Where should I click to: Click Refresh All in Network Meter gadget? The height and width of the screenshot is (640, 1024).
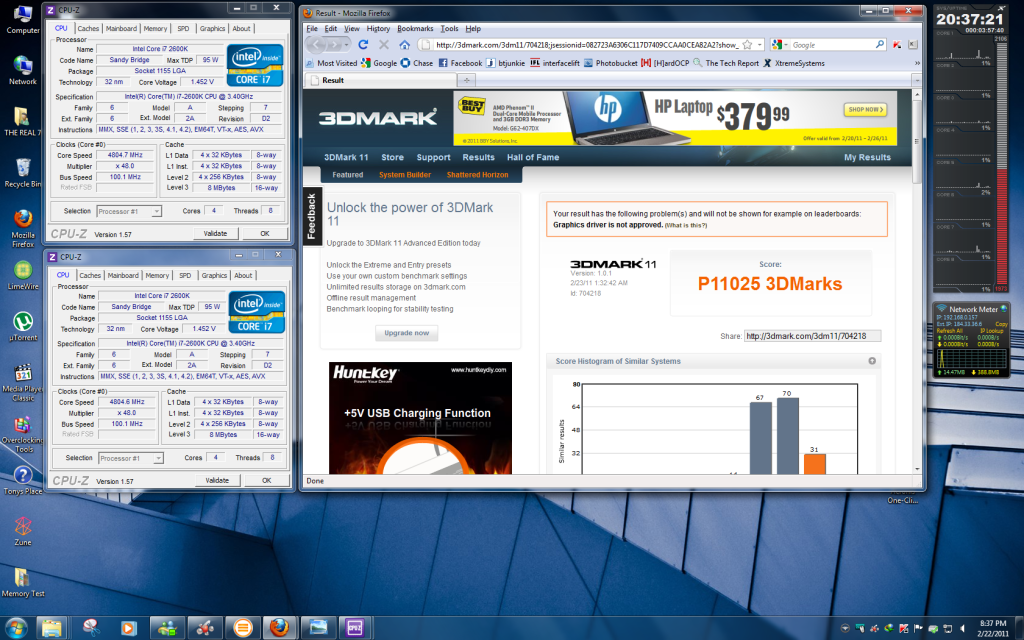pyautogui.click(x=950, y=330)
